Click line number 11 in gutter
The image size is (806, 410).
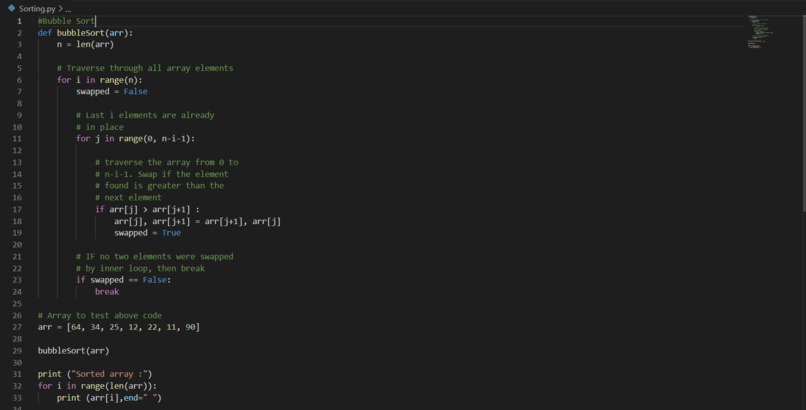click(17, 139)
